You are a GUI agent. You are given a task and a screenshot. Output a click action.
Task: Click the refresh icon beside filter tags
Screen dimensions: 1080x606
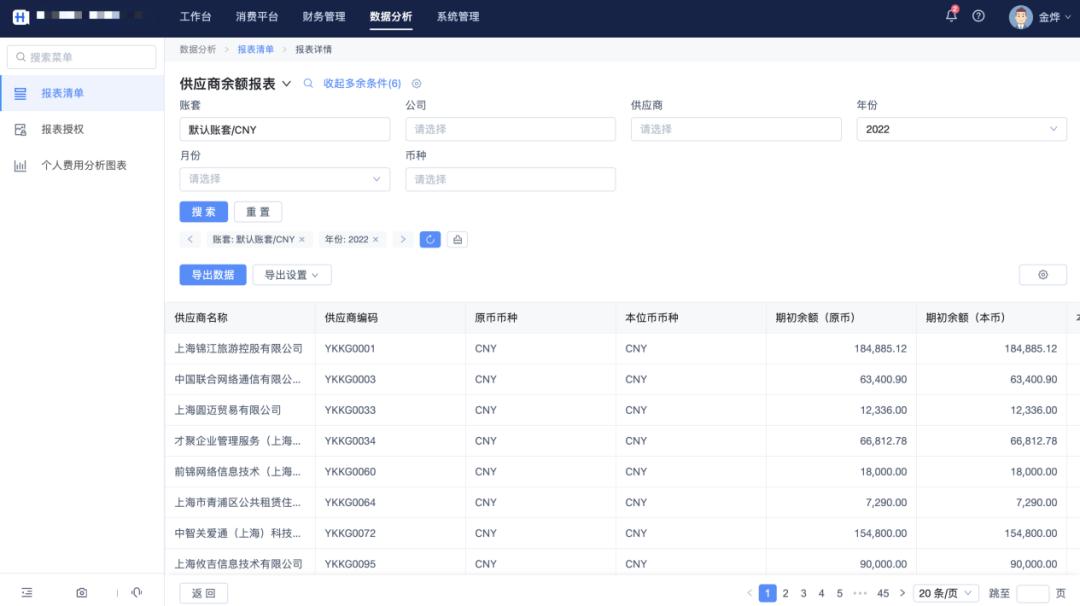coord(430,239)
